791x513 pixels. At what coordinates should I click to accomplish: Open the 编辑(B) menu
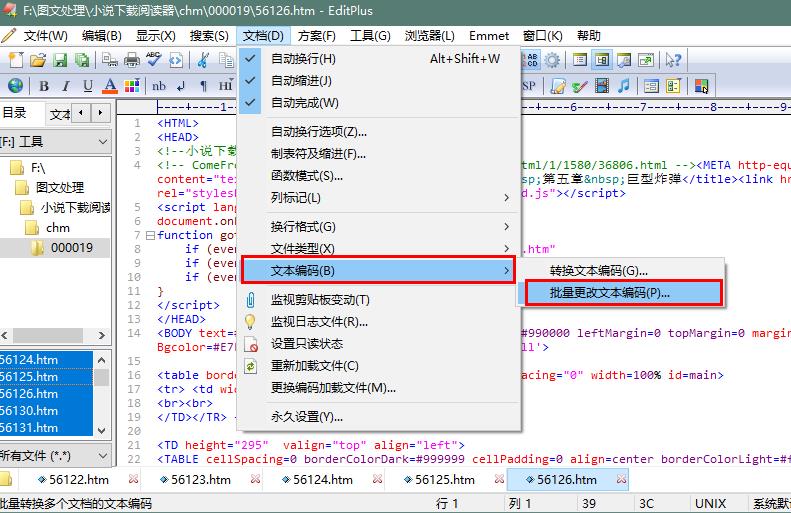click(x=101, y=36)
